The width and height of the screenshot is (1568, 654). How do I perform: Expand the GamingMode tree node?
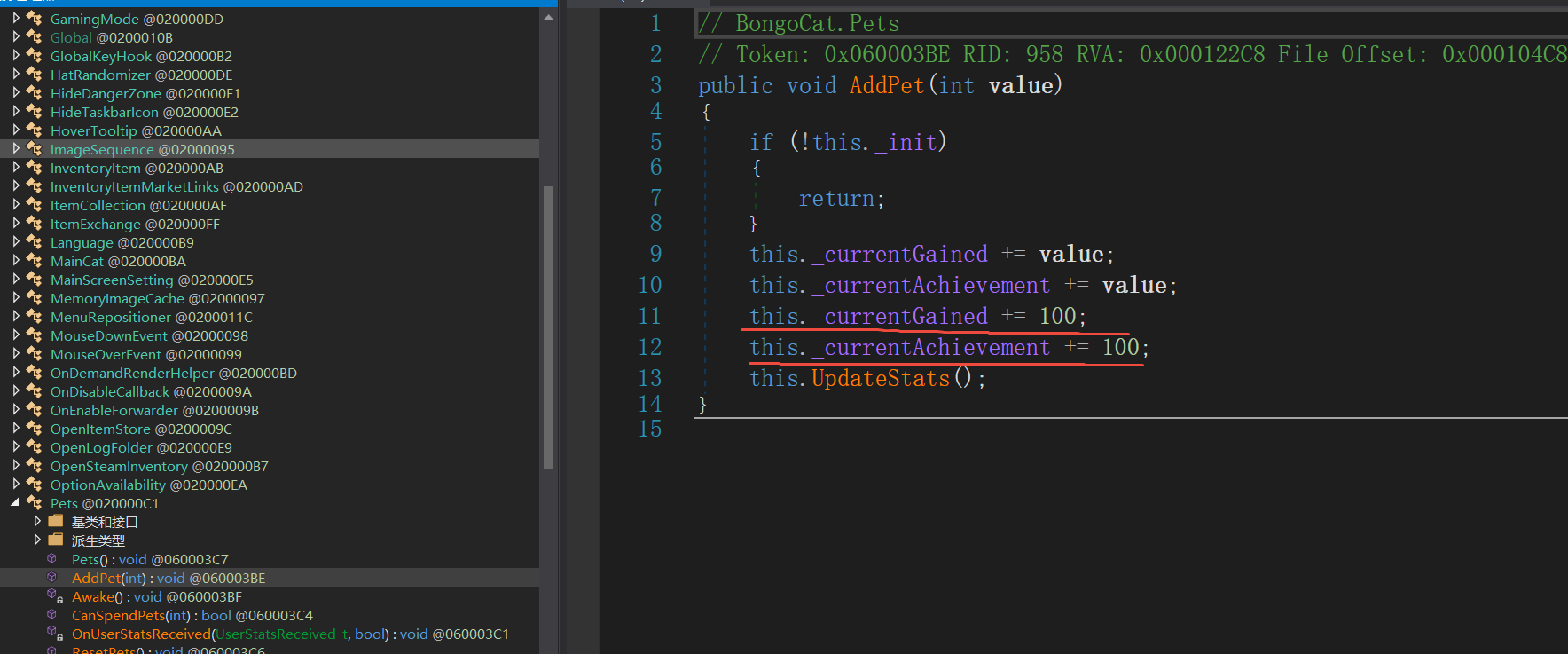coord(16,19)
